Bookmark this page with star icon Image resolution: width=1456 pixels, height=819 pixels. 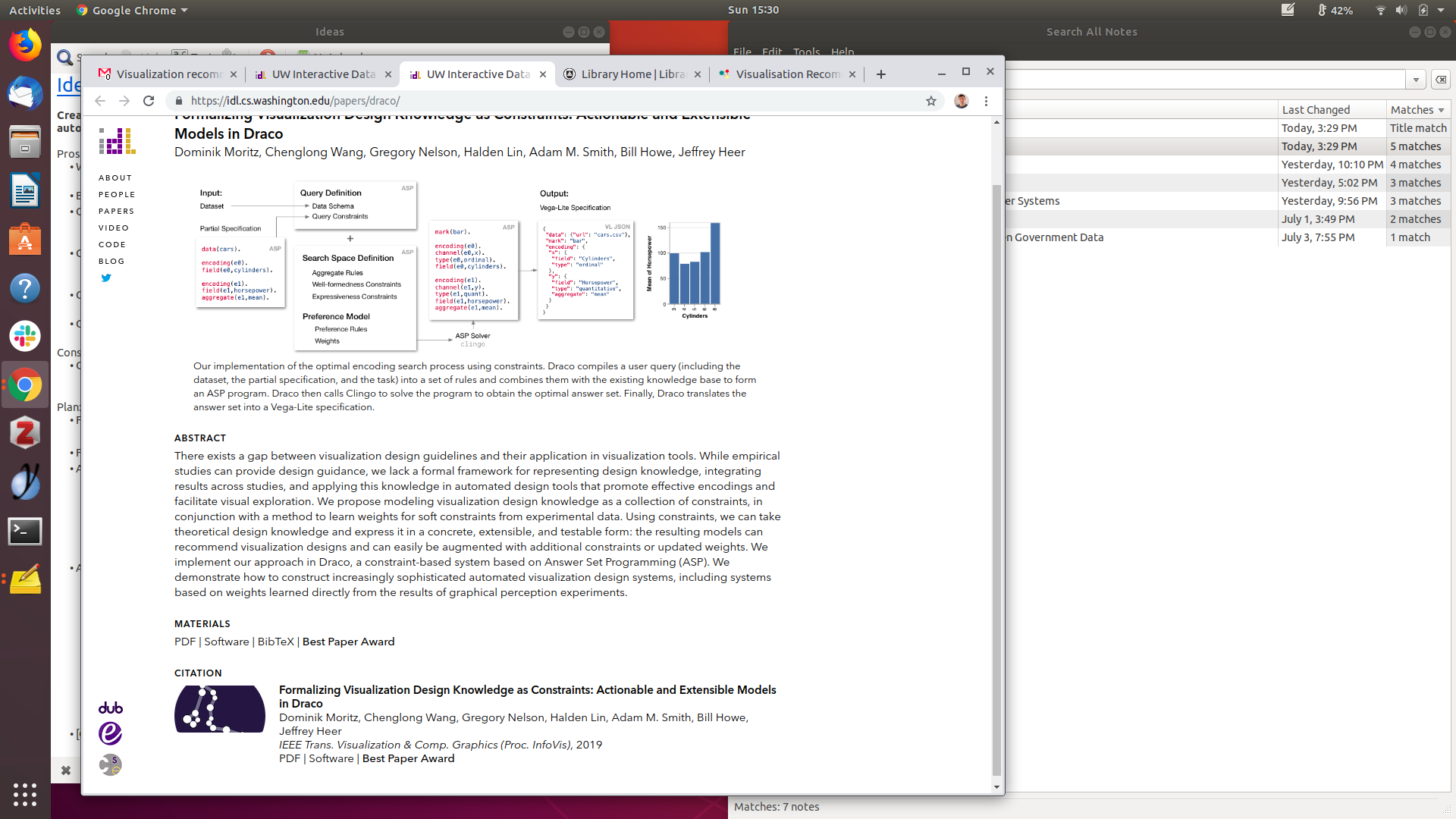[931, 101]
